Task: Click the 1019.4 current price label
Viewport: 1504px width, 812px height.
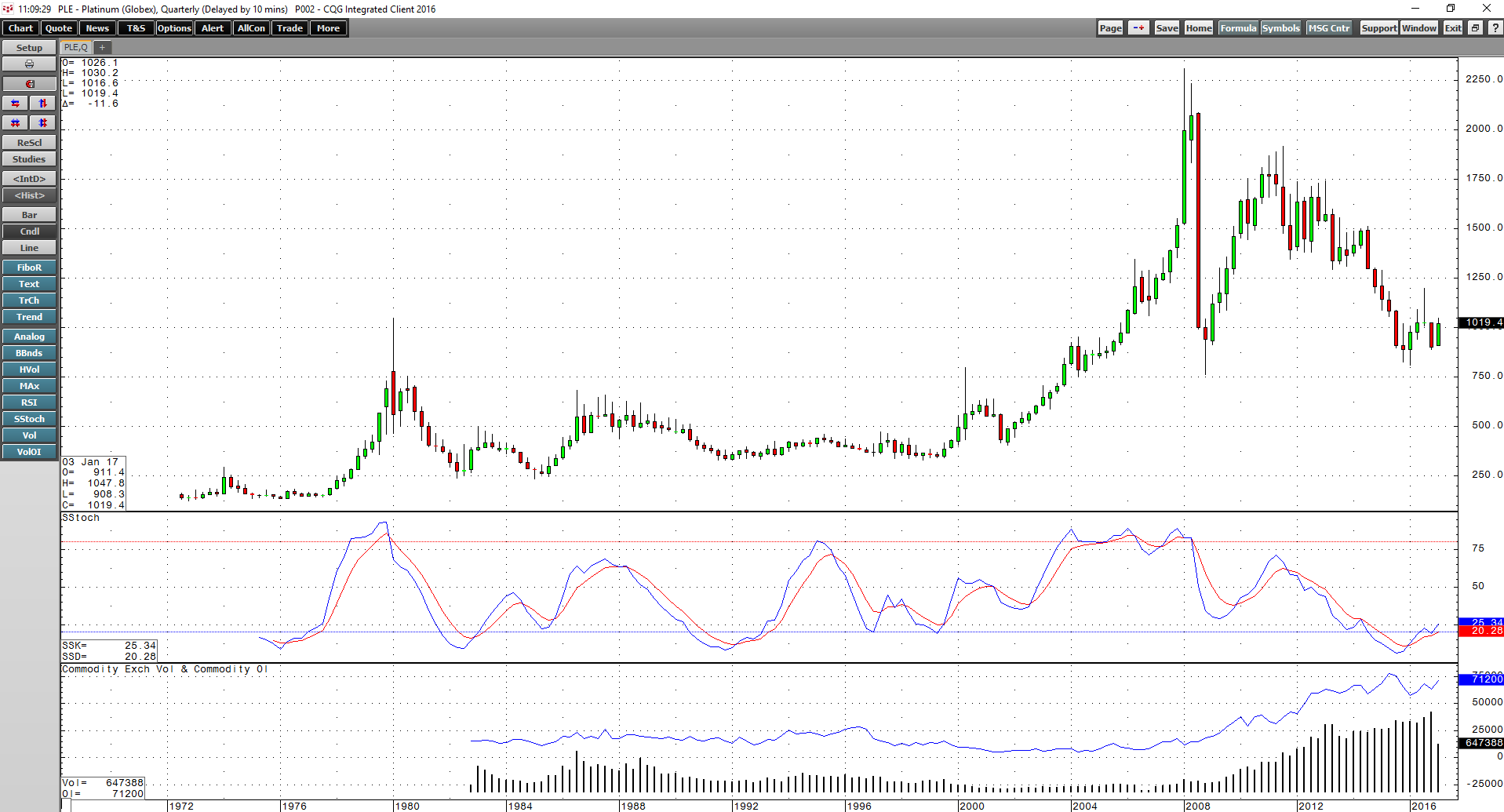Action: pos(1480,322)
